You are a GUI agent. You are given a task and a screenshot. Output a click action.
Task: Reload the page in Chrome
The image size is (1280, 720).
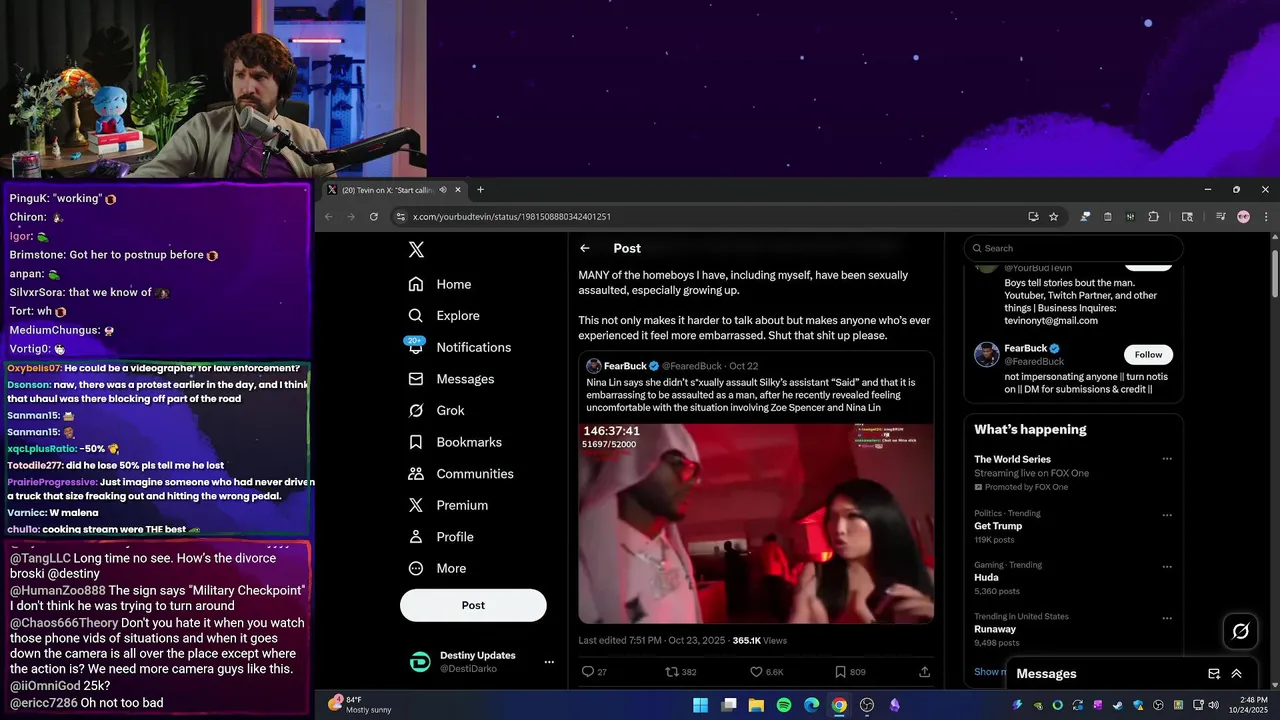(x=374, y=216)
